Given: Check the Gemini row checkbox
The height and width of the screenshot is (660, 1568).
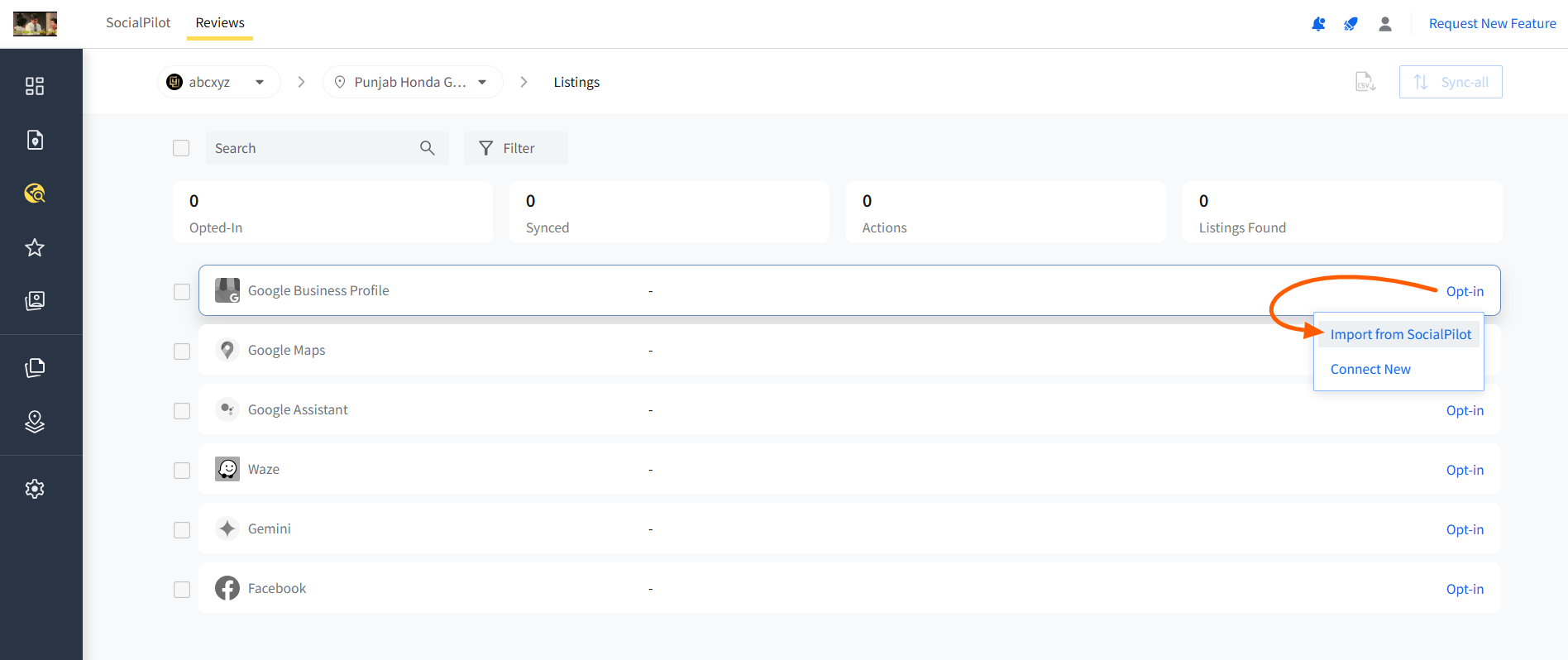Looking at the screenshot, I should click(182, 530).
